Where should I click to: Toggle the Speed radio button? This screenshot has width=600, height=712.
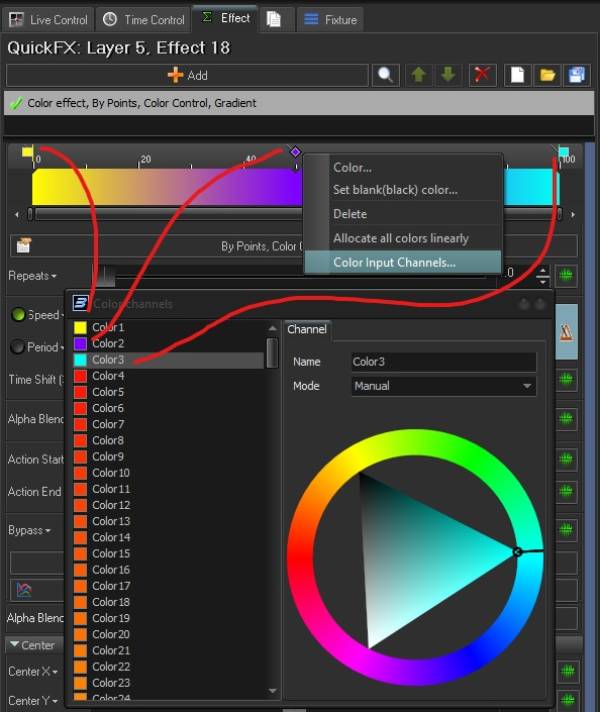pos(17,315)
